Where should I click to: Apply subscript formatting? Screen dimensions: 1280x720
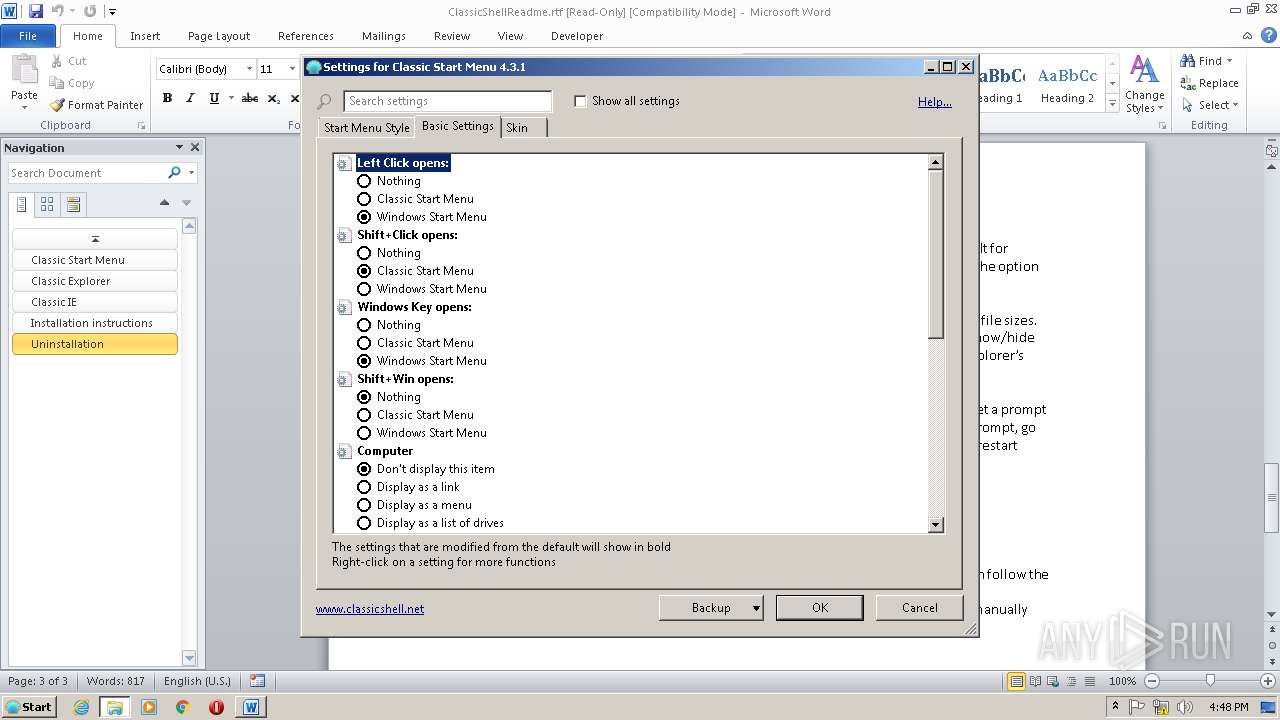[x=274, y=98]
